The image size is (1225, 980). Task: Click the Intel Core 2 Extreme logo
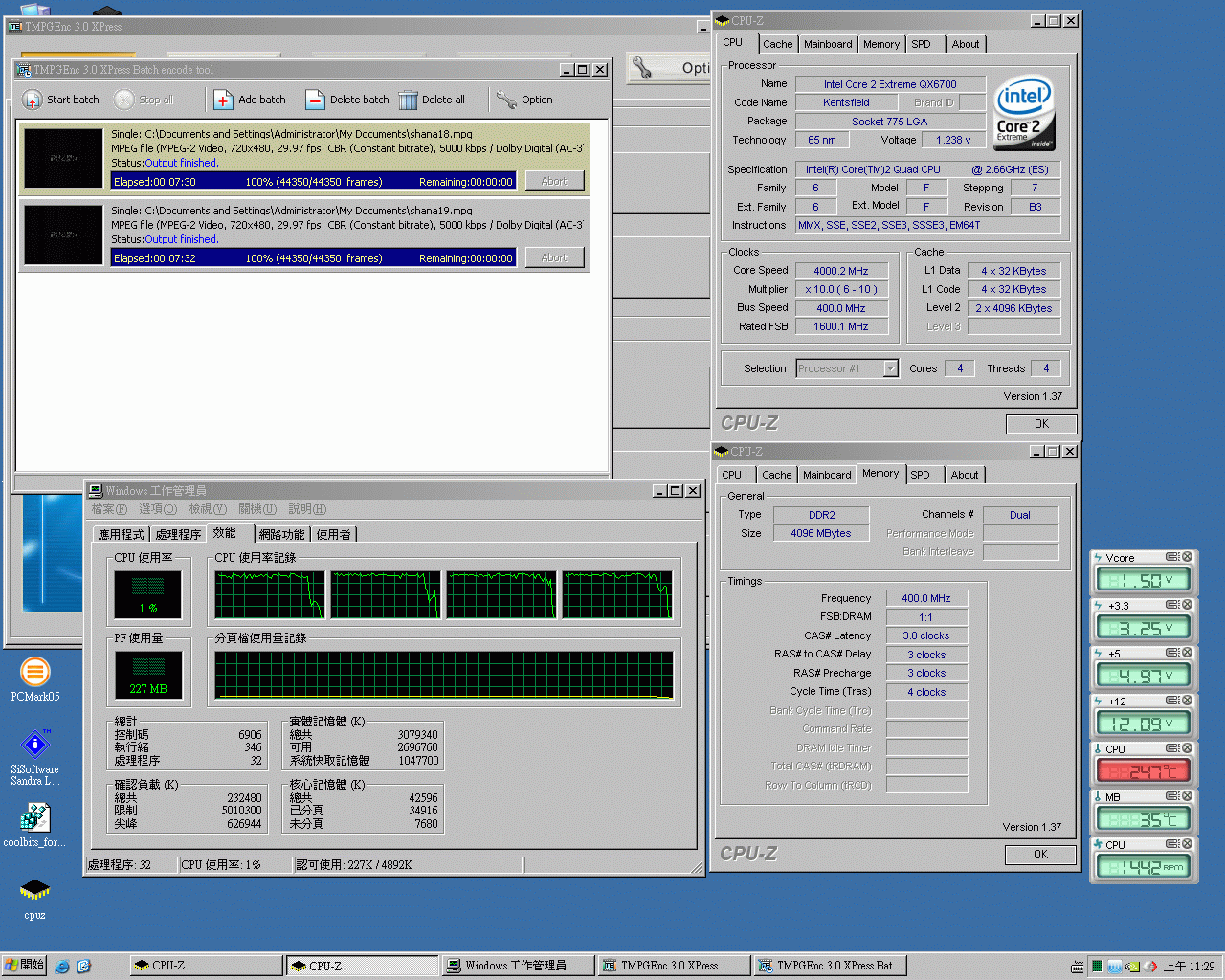(1024, 113)
